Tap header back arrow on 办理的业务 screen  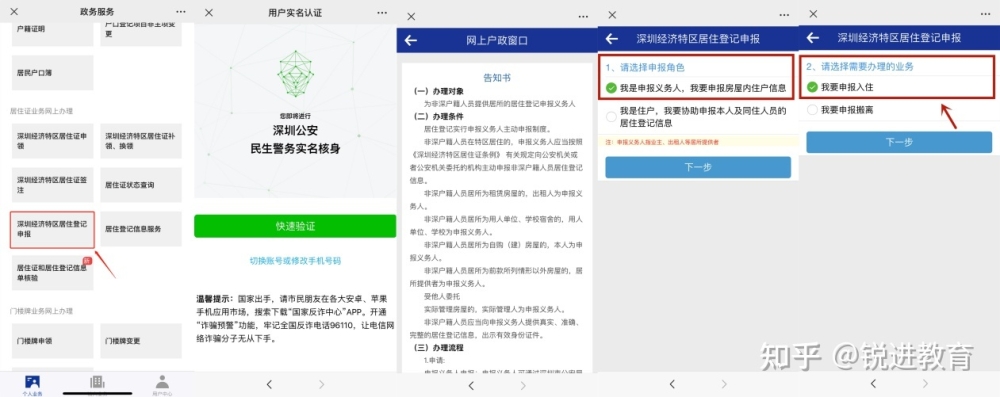812,38
